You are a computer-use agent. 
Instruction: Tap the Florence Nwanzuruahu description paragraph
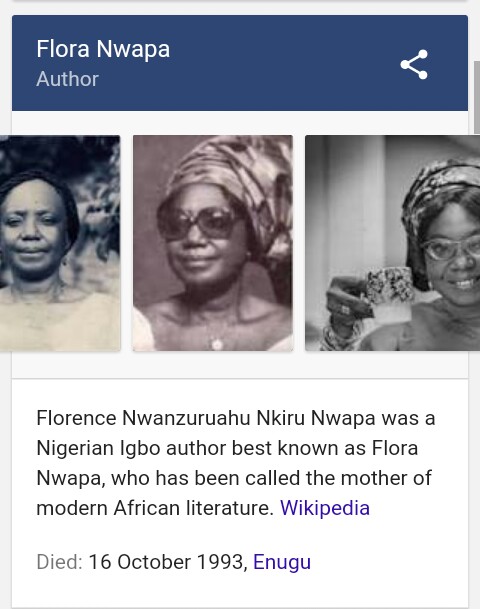(235, 463)
